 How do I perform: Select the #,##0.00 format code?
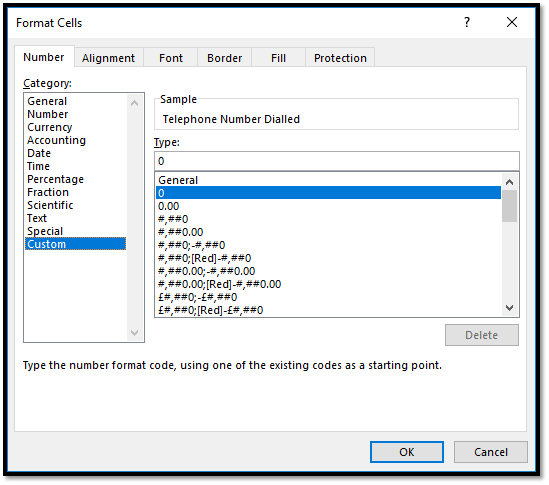(x=328, y=232)
